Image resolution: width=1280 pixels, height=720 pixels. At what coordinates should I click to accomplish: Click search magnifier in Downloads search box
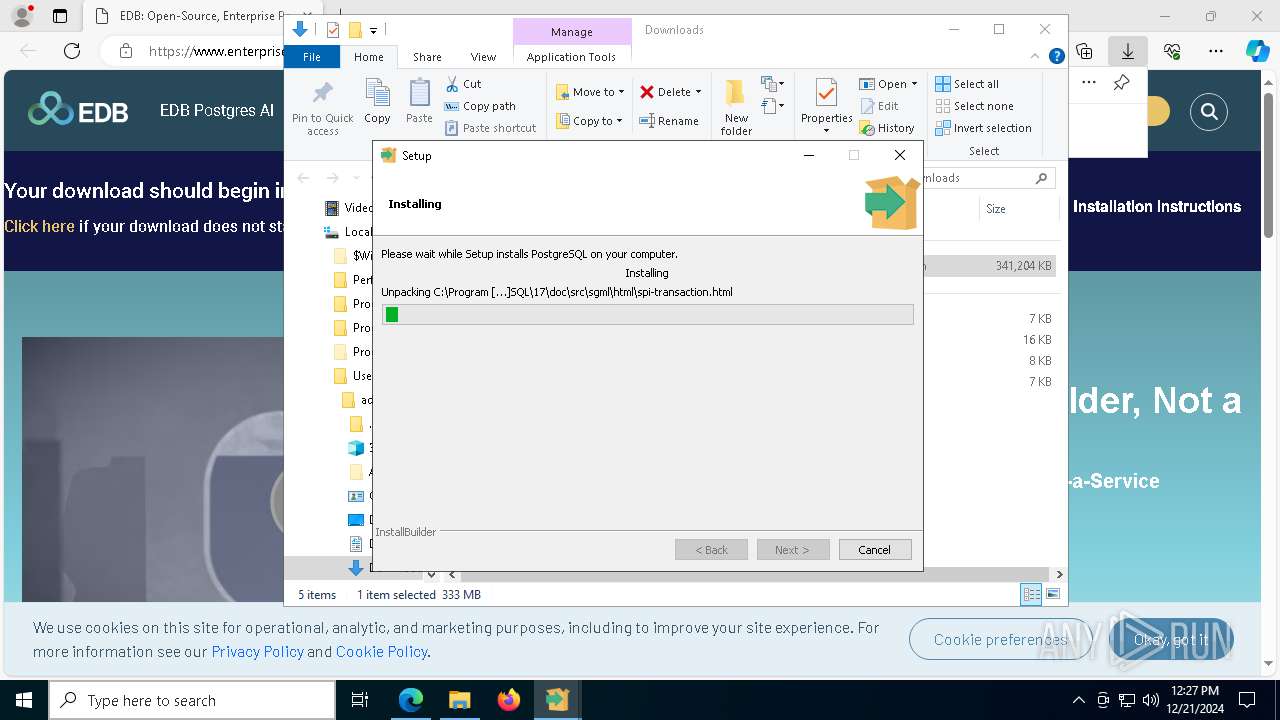pyautogui.click(x=1041, y=178)
